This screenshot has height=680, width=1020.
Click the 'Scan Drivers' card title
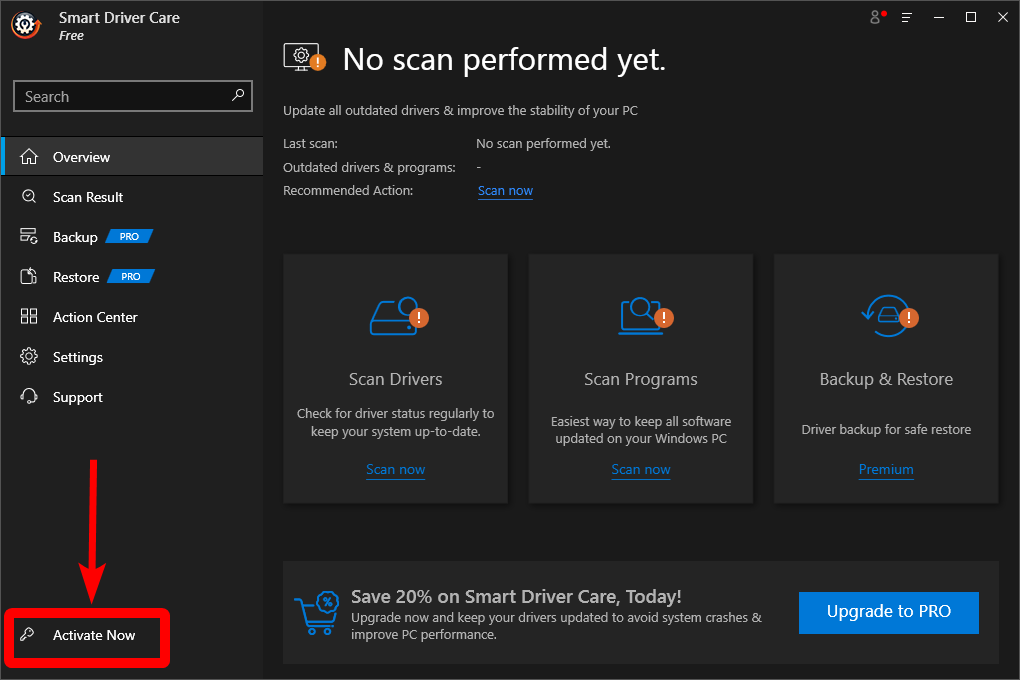[x=396, y=379]
